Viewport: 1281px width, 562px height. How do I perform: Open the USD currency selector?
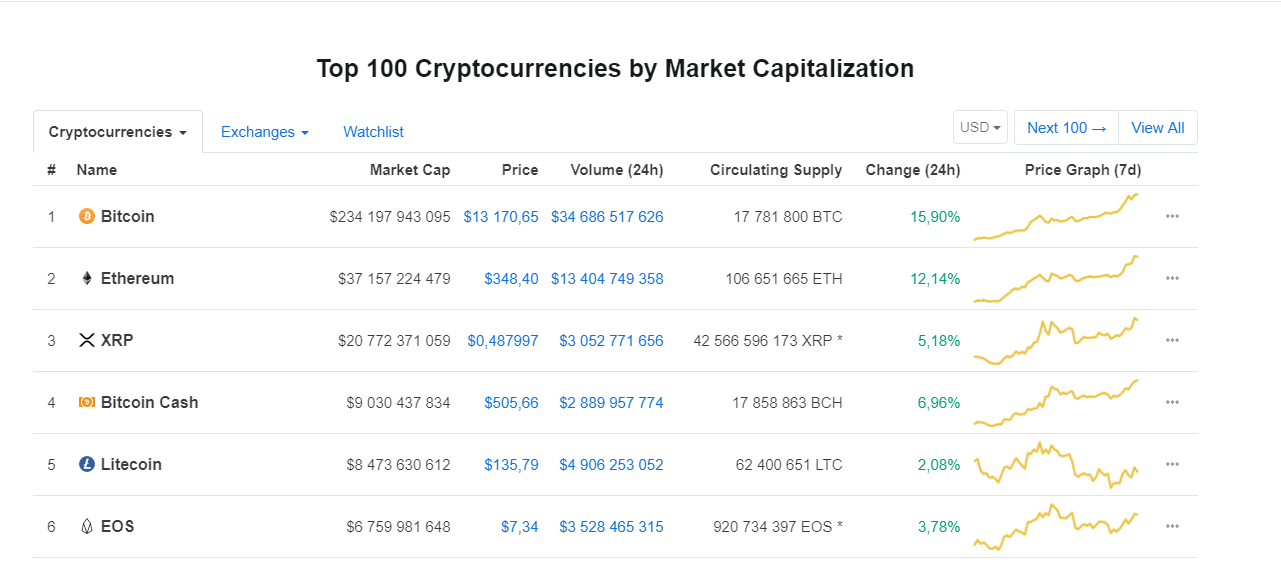981,128
